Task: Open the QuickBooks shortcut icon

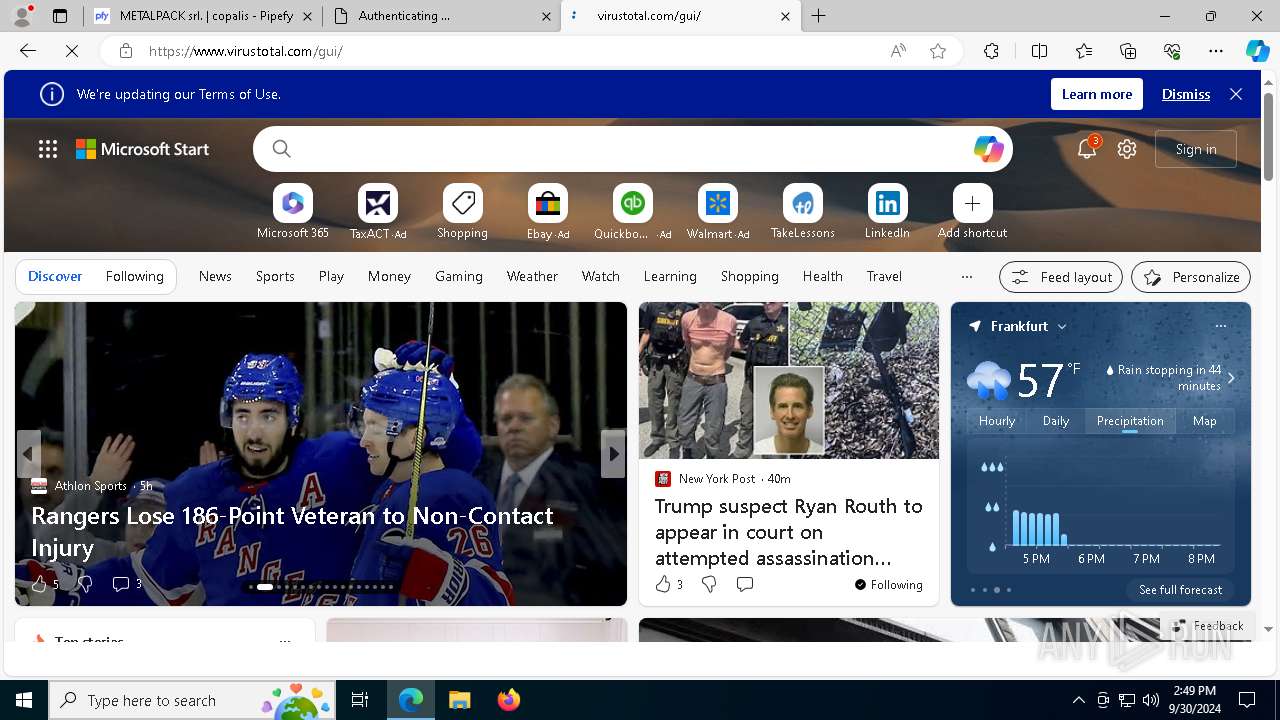Action: 632,204
